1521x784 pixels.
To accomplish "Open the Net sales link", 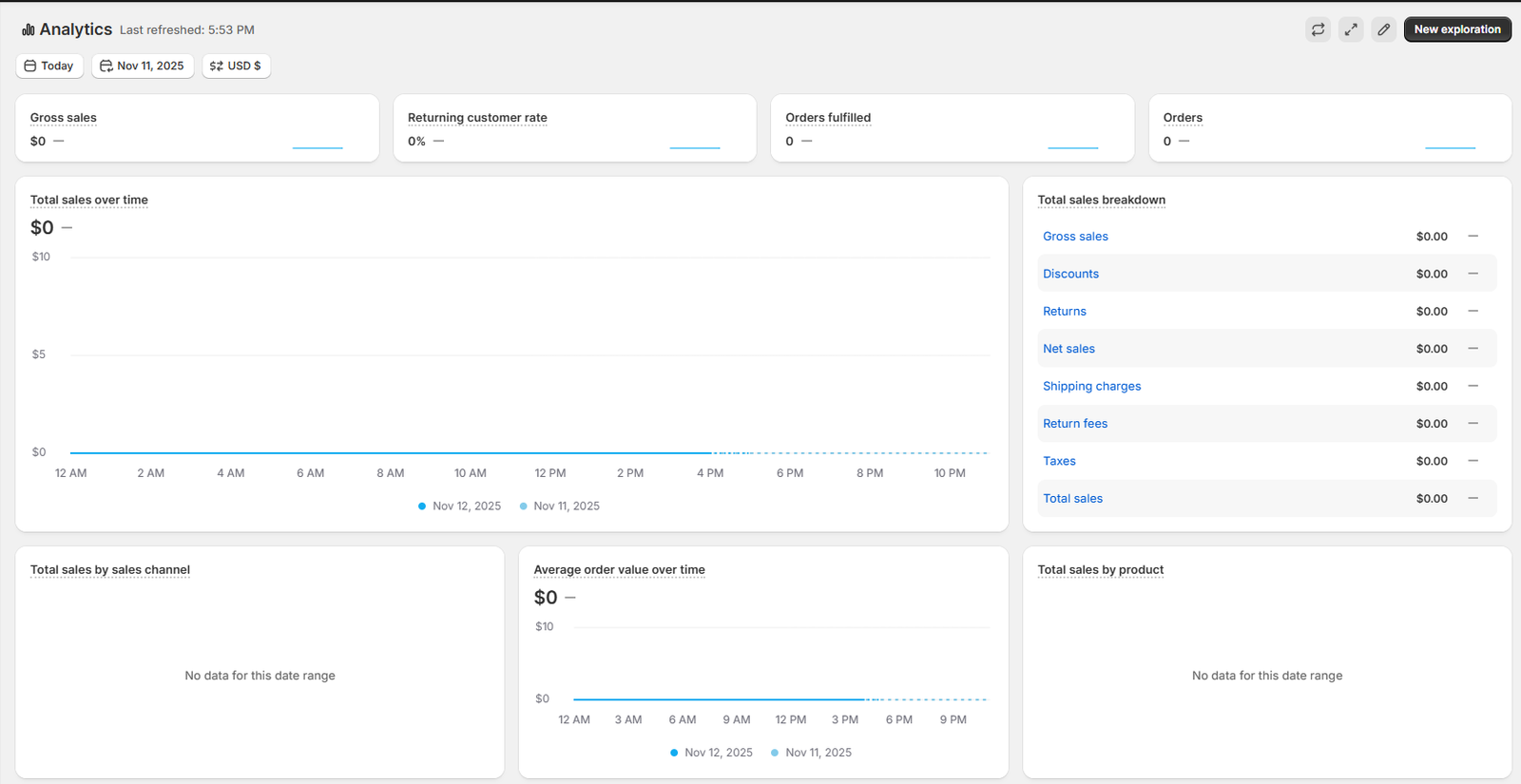I will [x=1069, y=349].
